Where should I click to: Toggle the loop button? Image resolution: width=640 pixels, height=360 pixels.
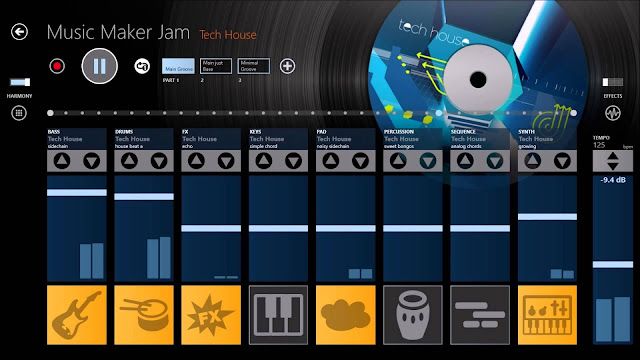[142, 66]
